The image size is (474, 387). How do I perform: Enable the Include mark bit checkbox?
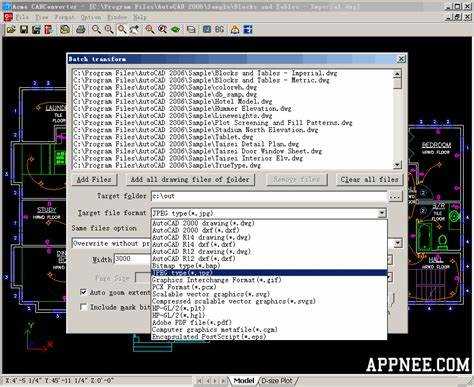click(x=83, y=307)
